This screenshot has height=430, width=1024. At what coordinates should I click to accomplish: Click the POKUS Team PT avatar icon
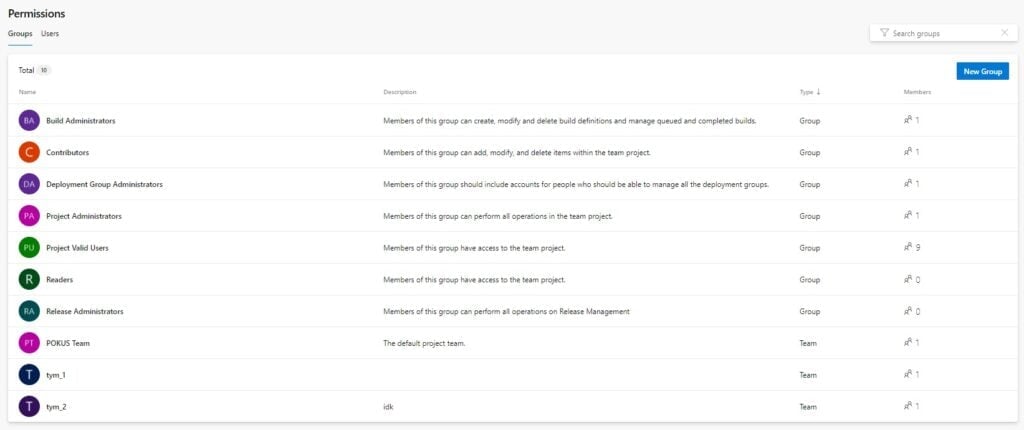point(29,343)
